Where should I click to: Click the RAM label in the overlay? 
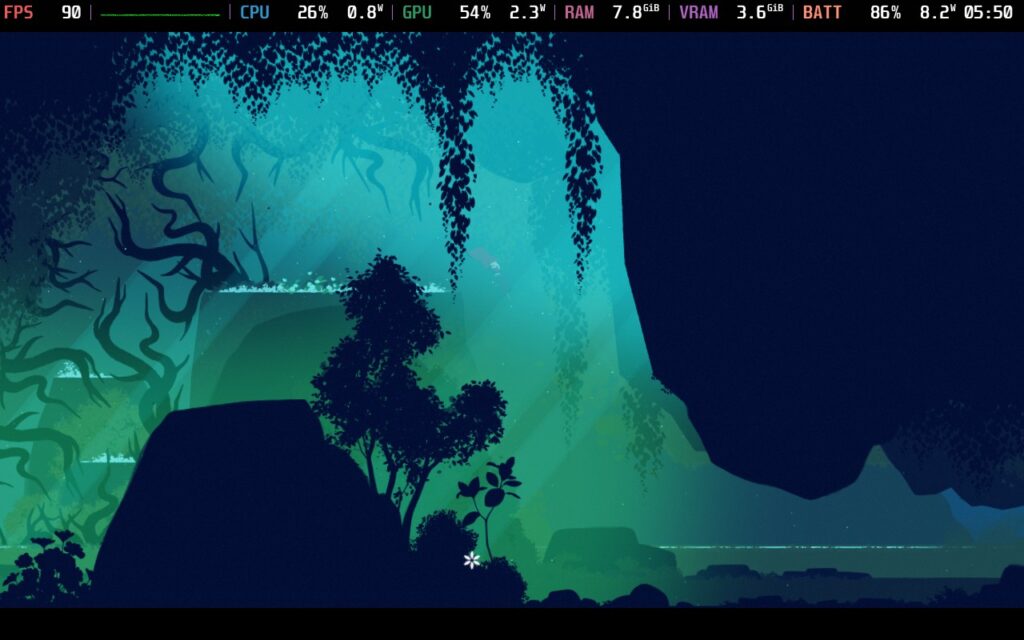pyautogui.click(x=579, y=12)
